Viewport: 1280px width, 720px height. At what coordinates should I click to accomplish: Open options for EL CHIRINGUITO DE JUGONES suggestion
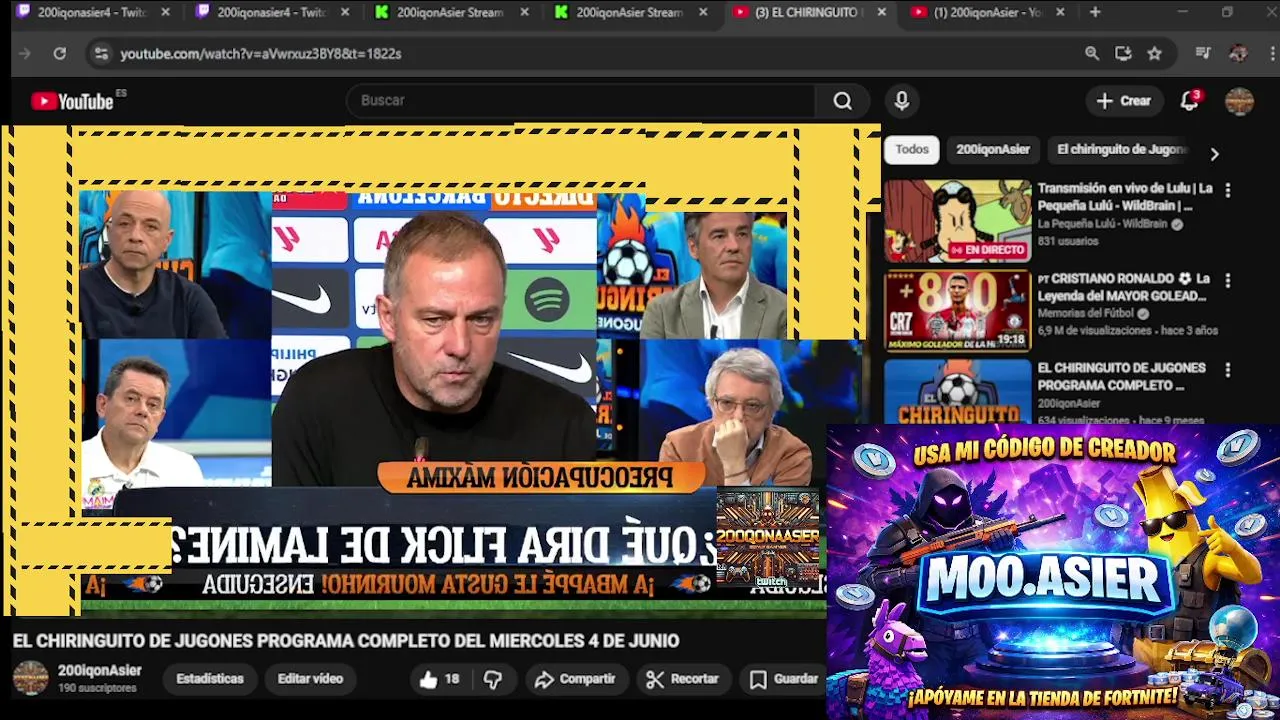(x=1228, y=370)
